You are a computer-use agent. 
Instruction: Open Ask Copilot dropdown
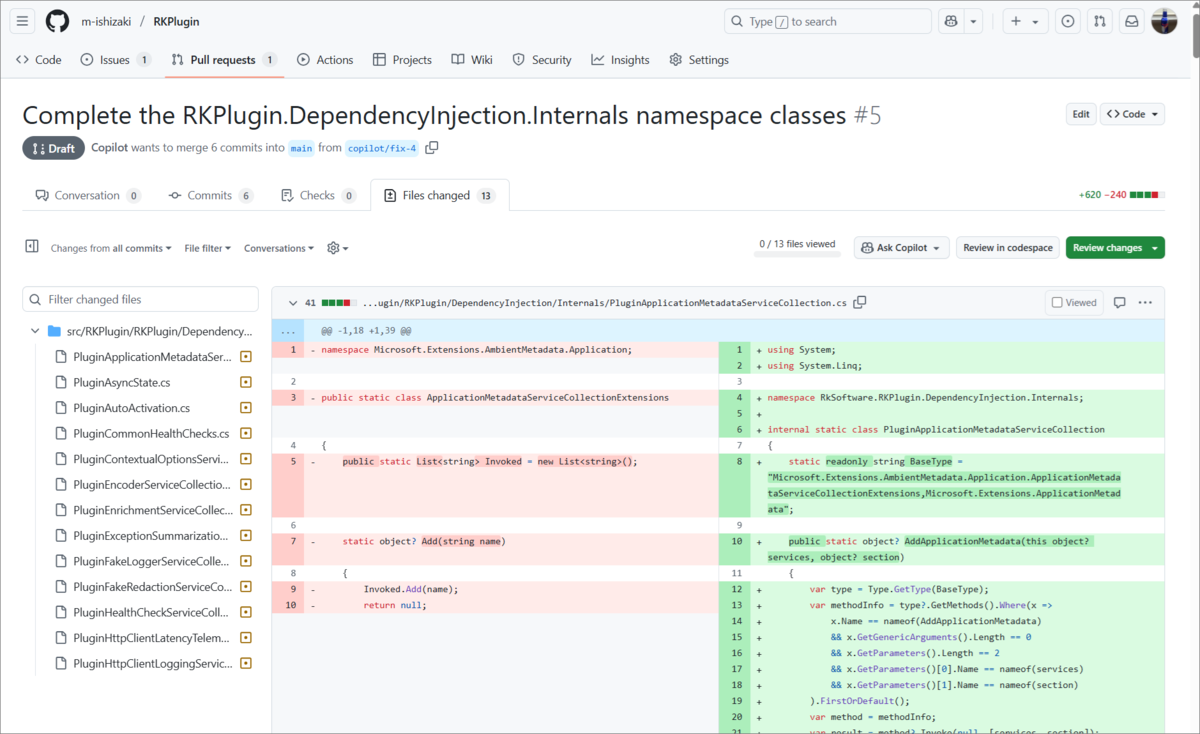coord(901,247)
